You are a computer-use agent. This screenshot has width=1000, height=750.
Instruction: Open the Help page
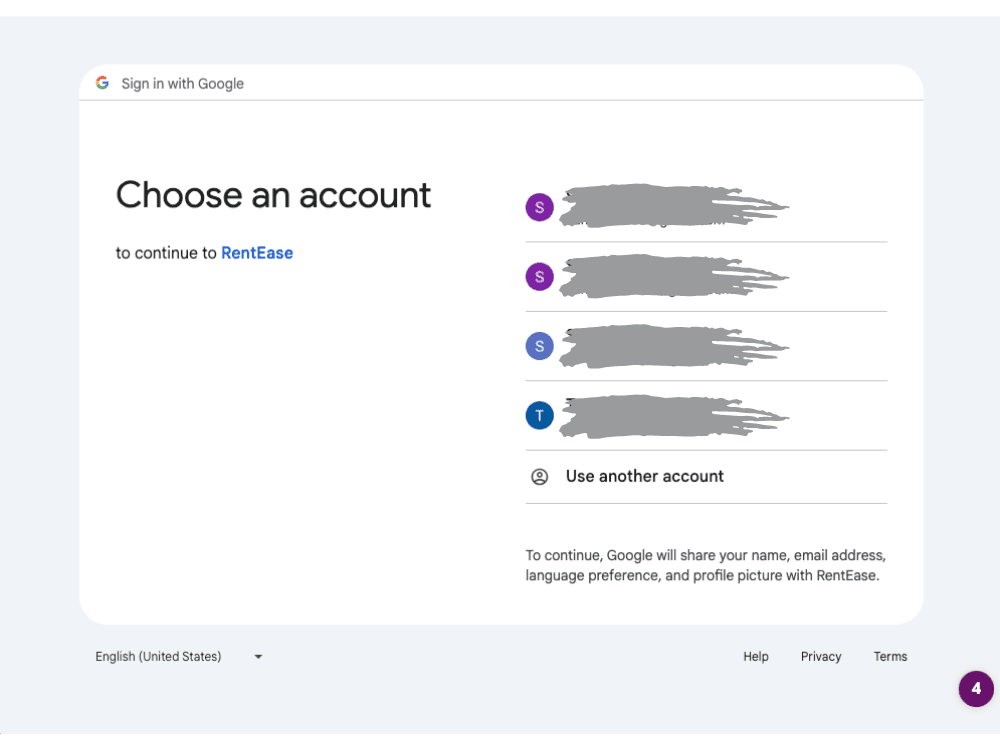pos(756,656)
